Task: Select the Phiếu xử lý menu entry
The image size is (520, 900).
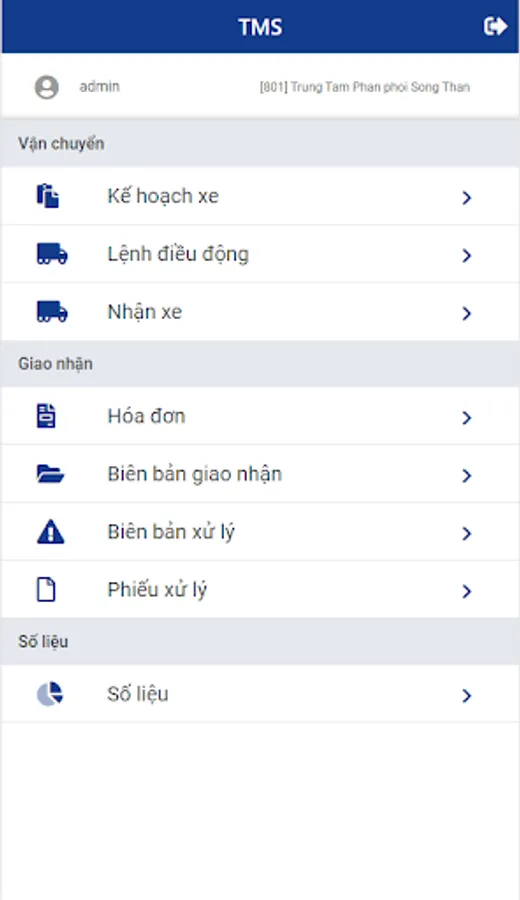Action: (x=260, y=589)
